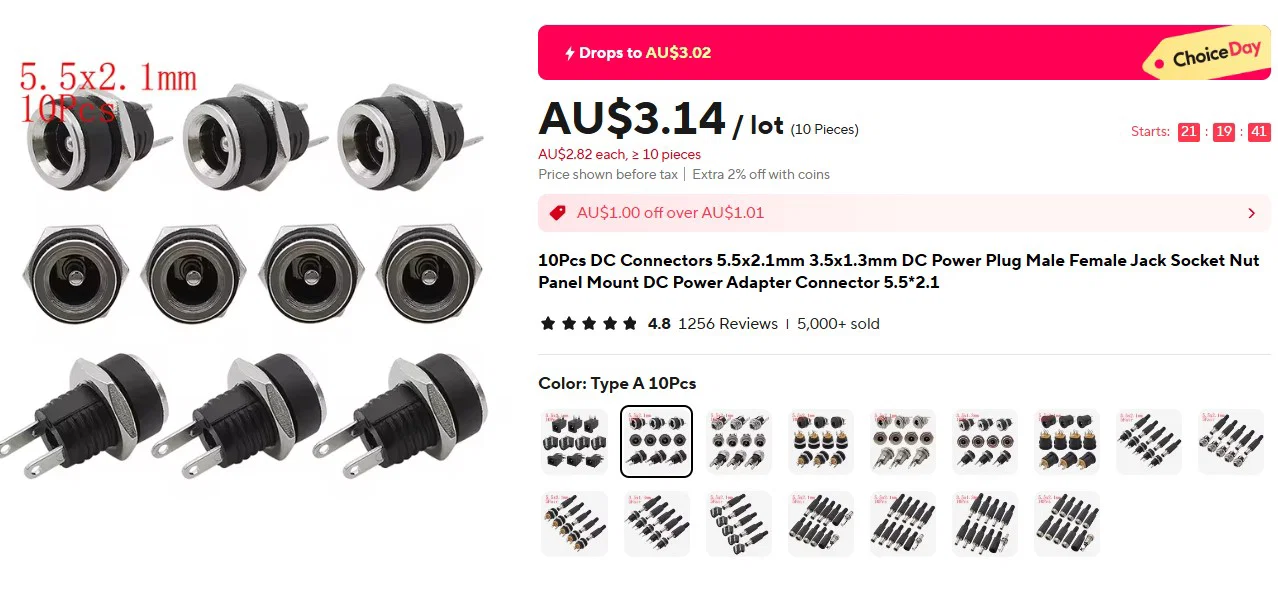Screen dimensions: 1278x590
Task: Expand the AU$1.00 off coupon chevron
Action: point(1252,213)
